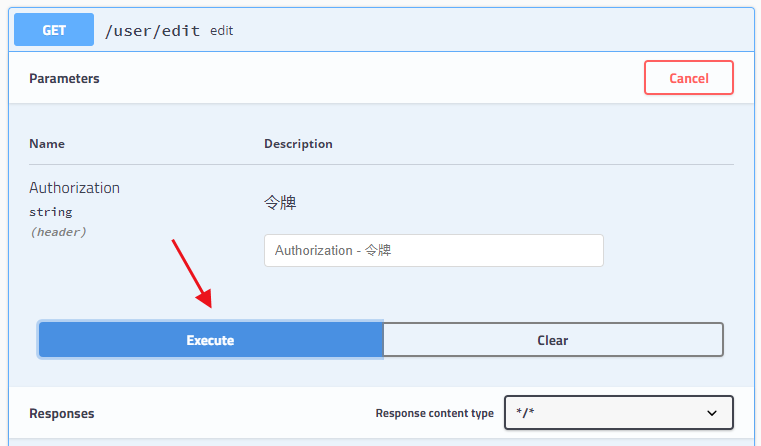The height and width of the screenshot is (446, 761).
Task: Click the /user/edit endpoint path
Action: point(152,31)
